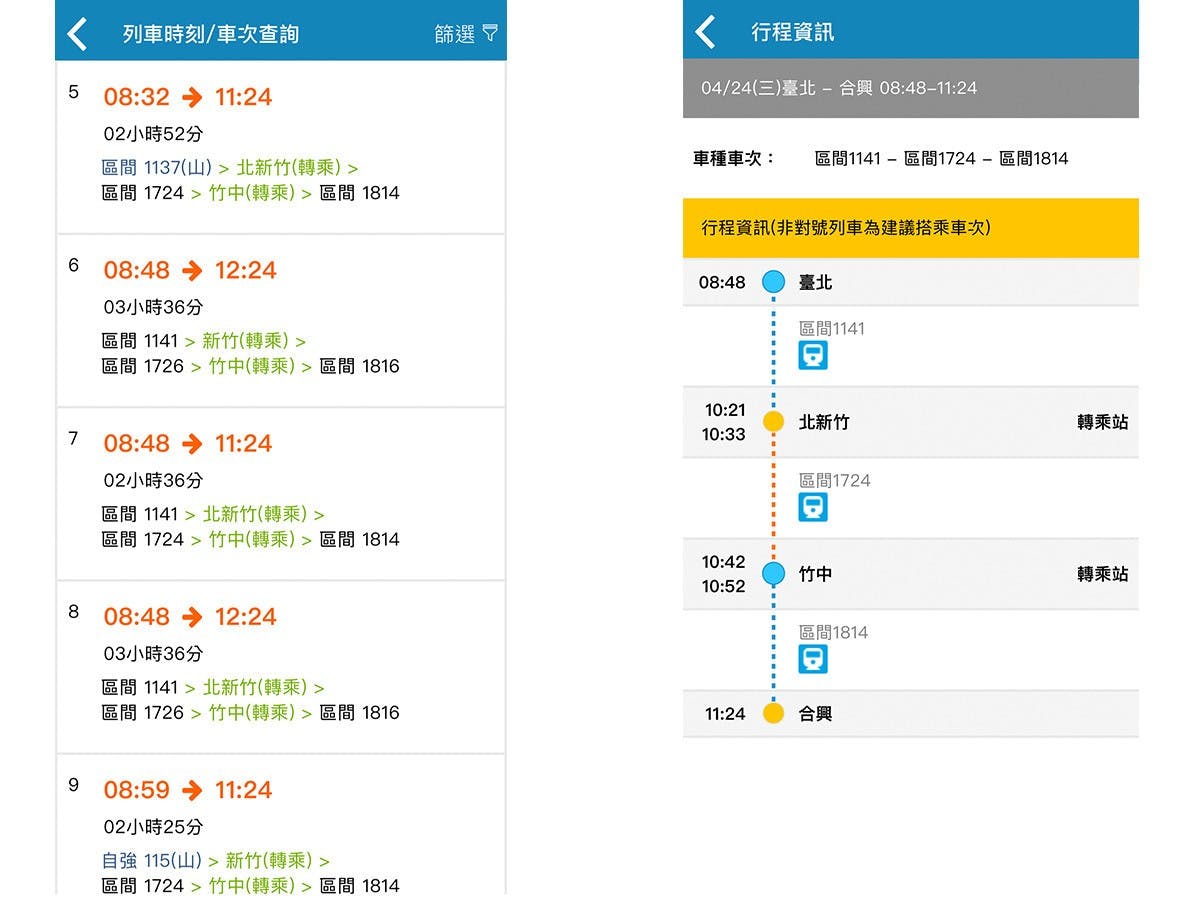
Task: Tap the yellow 行程資訊 notice banner
Action: pyautogui.click(x=910, y=228)
